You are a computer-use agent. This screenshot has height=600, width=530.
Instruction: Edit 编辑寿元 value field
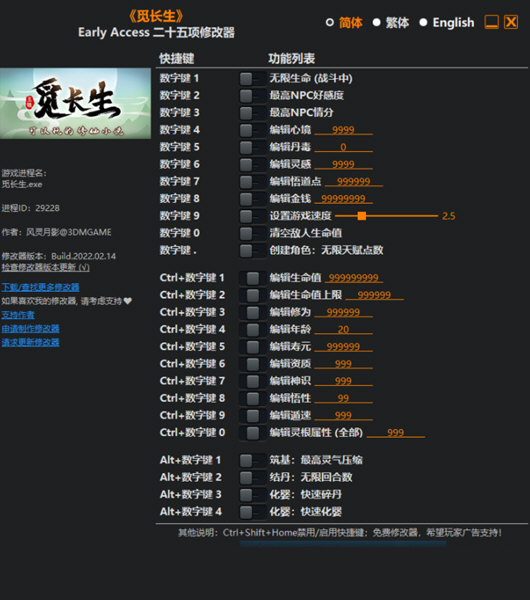coord(343,347)
